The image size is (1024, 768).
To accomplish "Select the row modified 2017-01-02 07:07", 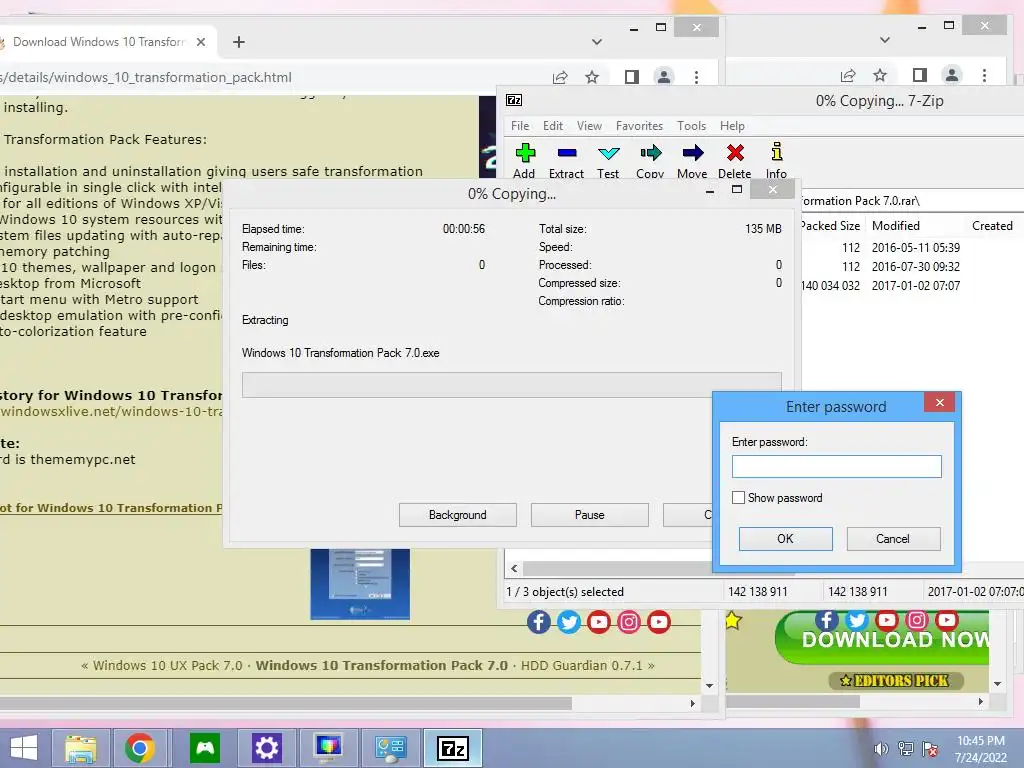I will [x=912, y=285].
